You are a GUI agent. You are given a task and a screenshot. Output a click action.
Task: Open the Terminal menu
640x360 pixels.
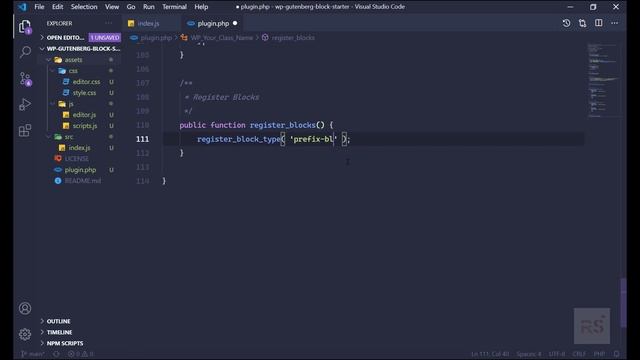coord(174,7)
